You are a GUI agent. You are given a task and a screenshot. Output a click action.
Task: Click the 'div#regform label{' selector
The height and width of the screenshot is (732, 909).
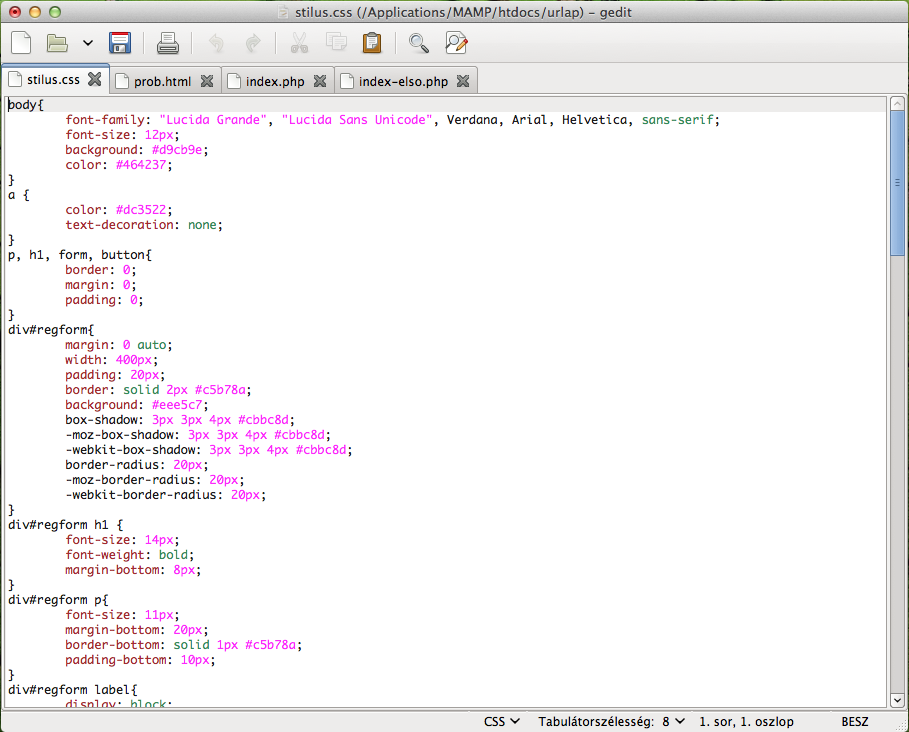(x=72, y=690)
